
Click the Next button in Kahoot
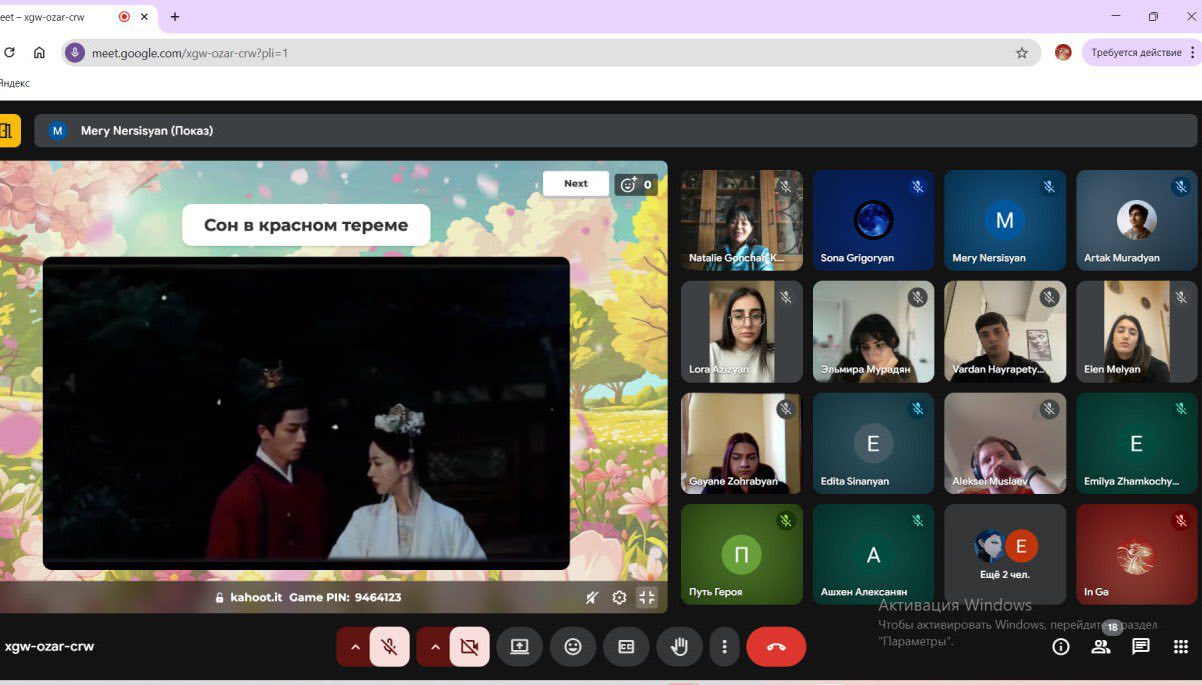[x=575, y=184]
